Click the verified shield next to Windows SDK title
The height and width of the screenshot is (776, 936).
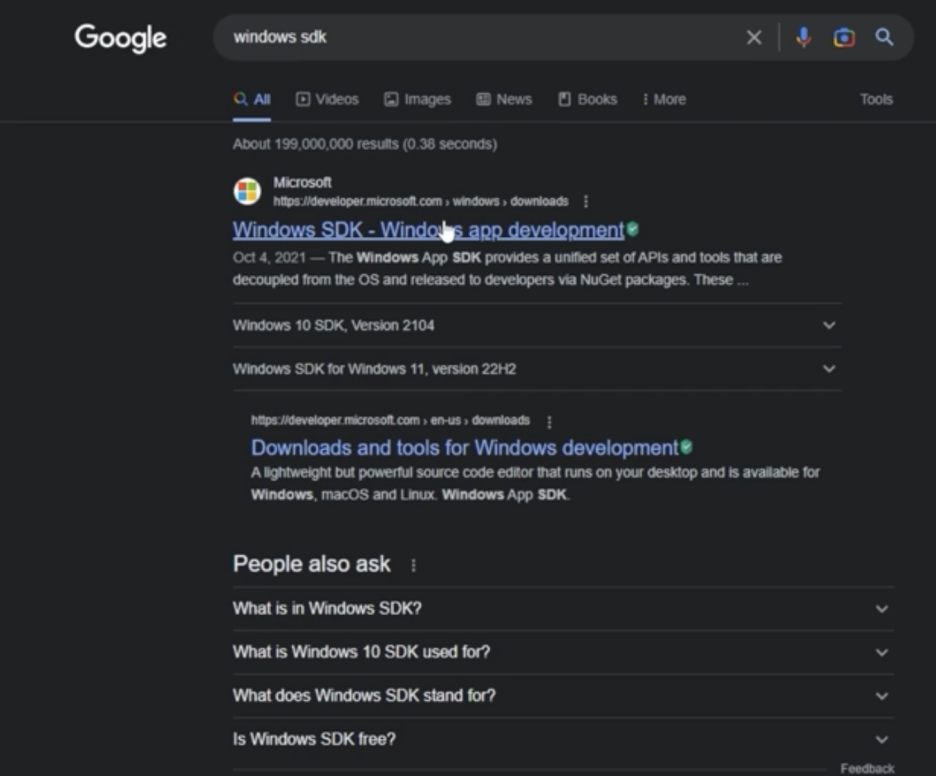pos(633,229)
